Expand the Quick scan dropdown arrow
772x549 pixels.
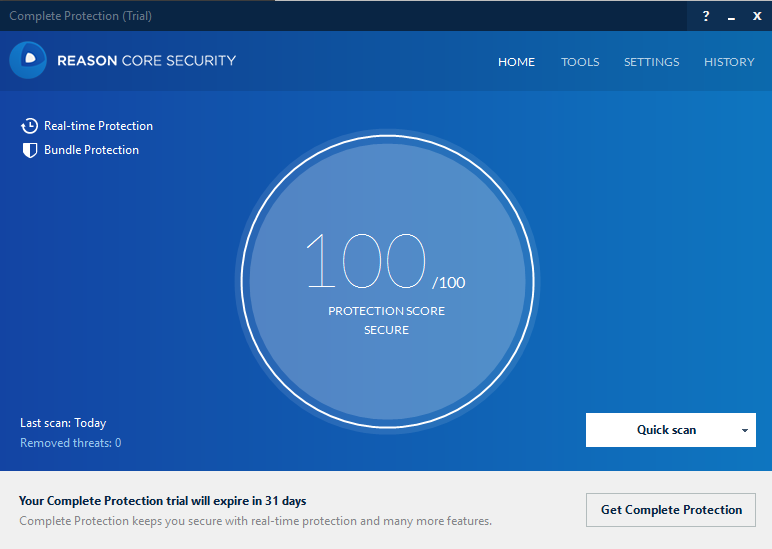pos(744,430)
